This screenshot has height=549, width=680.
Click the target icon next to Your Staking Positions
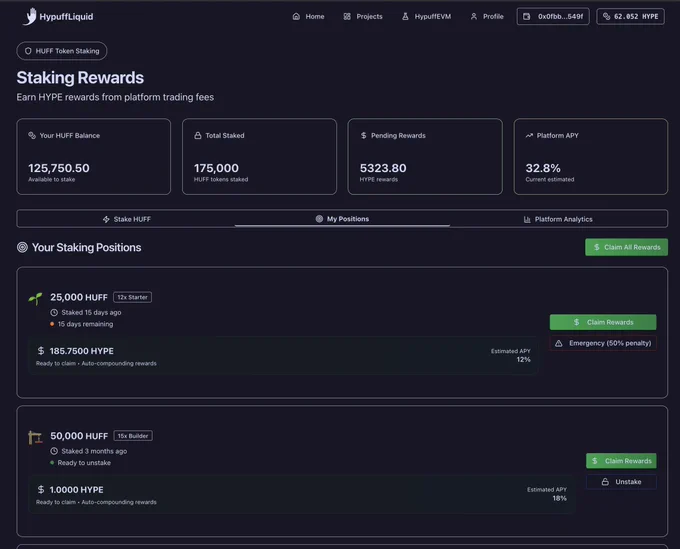(22, 247)
